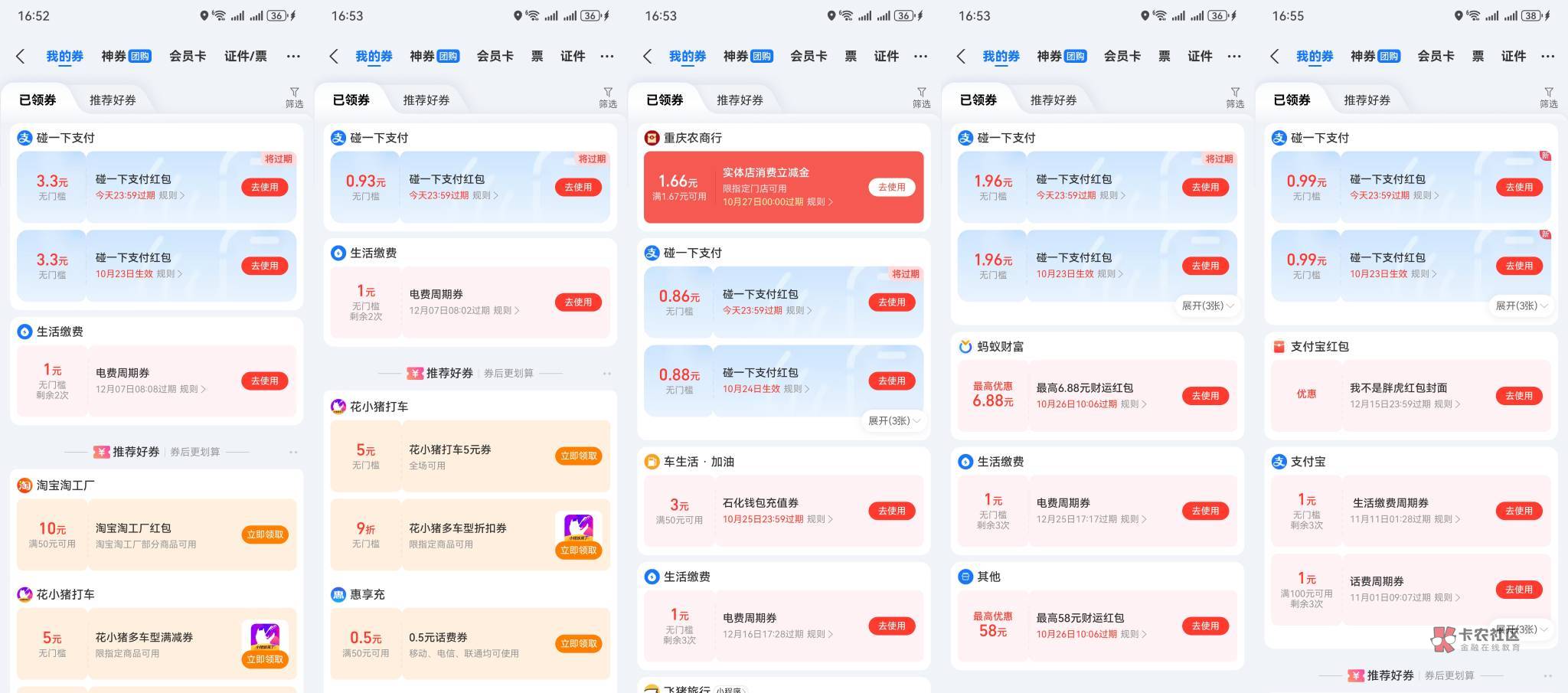
Task: Expand 展开(3张) below the 0.88元 coupon
Action: click(893, 420)
